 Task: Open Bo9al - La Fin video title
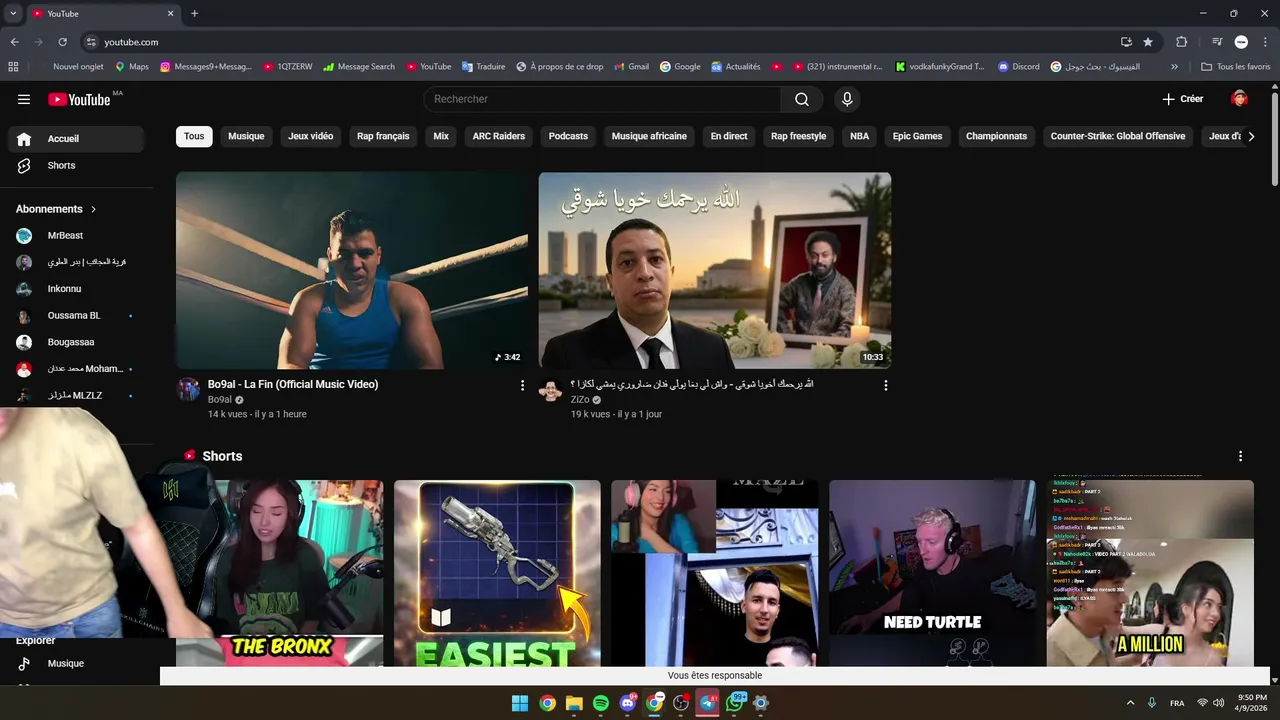tap(293, 384)
